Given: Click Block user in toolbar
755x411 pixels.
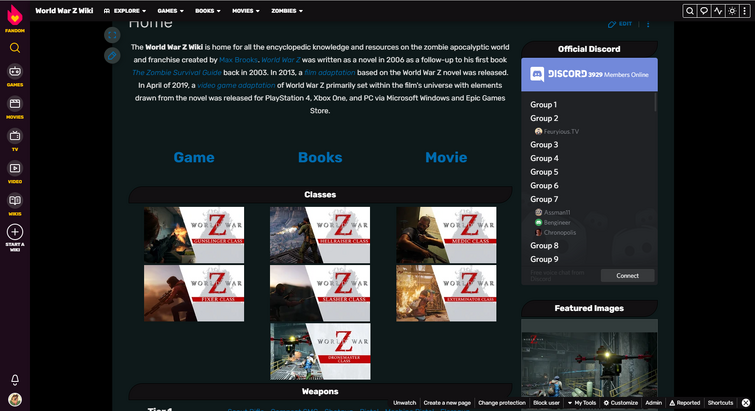Looking at the screenshot, I should click(547, 403).
